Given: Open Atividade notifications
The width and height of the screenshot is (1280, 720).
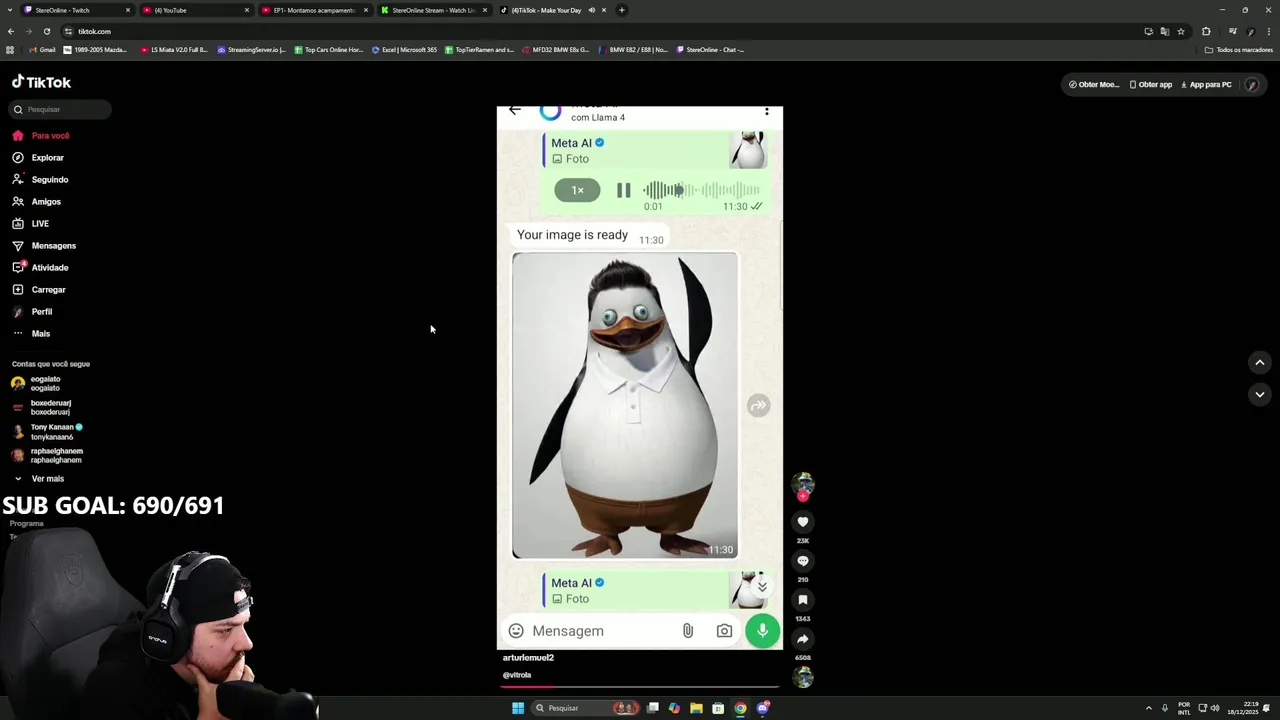Looking at the screenshot, I should coord(40,268).
